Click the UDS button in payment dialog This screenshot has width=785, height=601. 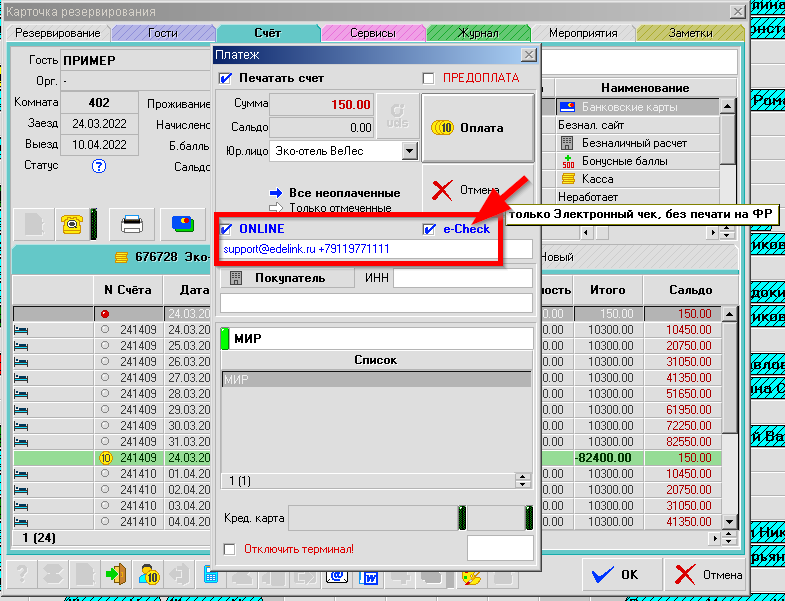[397, 116]
